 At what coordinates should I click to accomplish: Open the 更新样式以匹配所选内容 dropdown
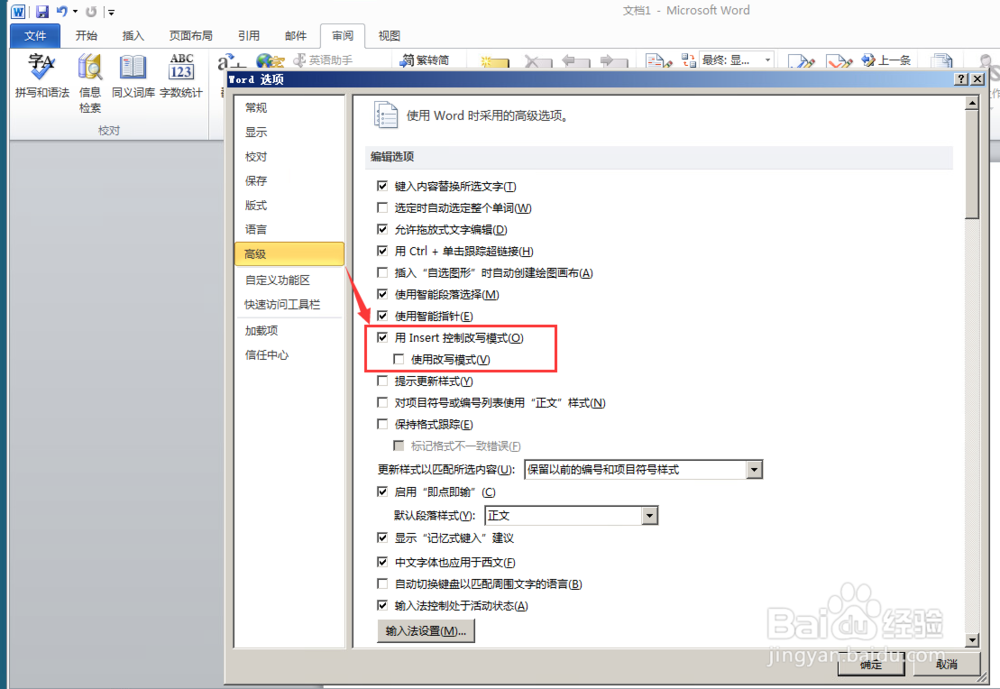click(756, 469)
